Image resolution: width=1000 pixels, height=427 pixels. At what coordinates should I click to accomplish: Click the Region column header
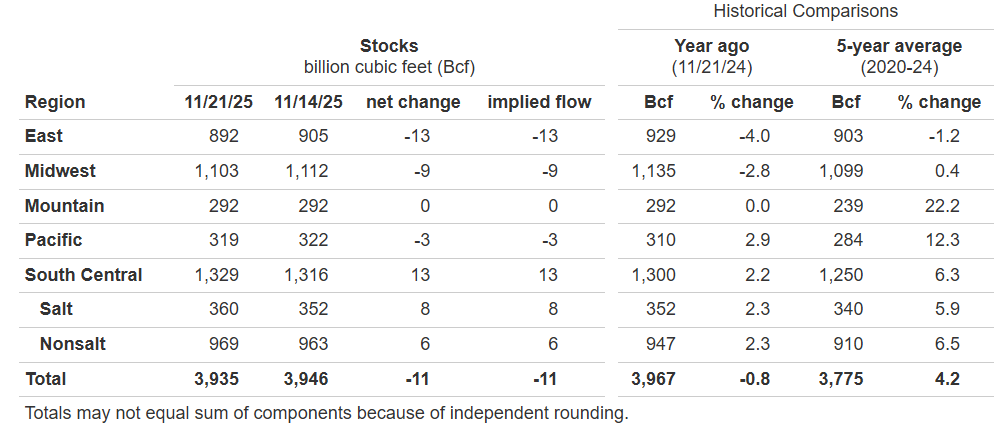[x=55, y=102]
